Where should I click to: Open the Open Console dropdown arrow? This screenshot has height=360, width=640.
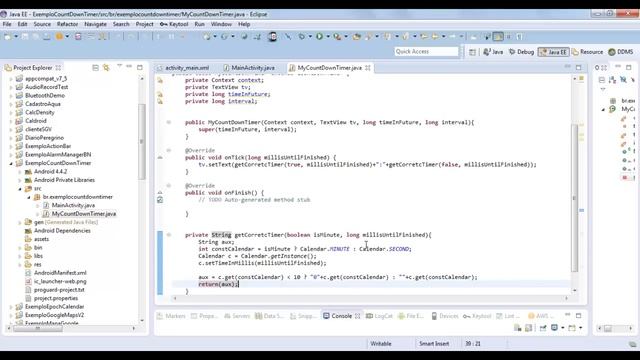point(580,328)
